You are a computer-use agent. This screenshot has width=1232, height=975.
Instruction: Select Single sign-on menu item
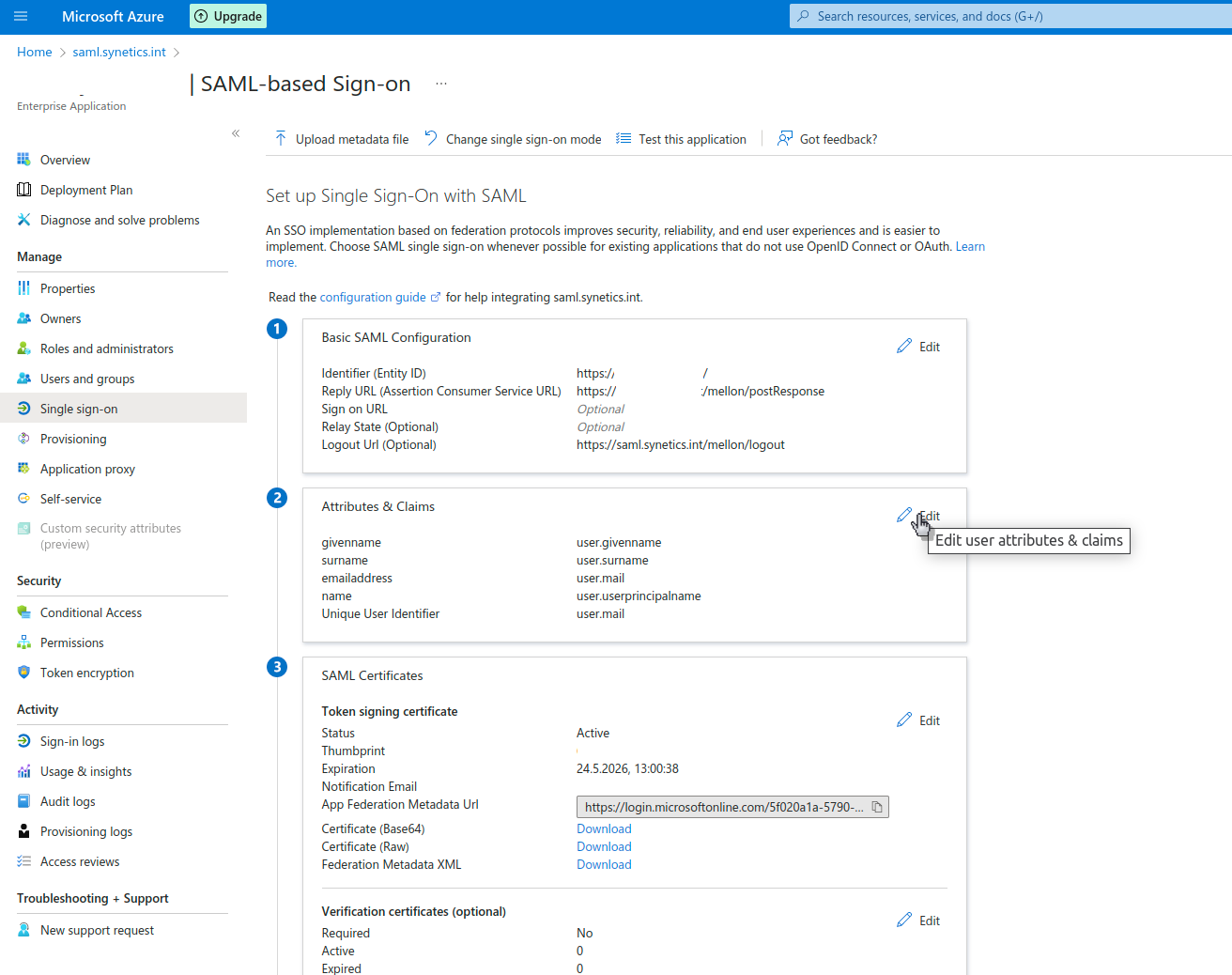coord(123,409)
